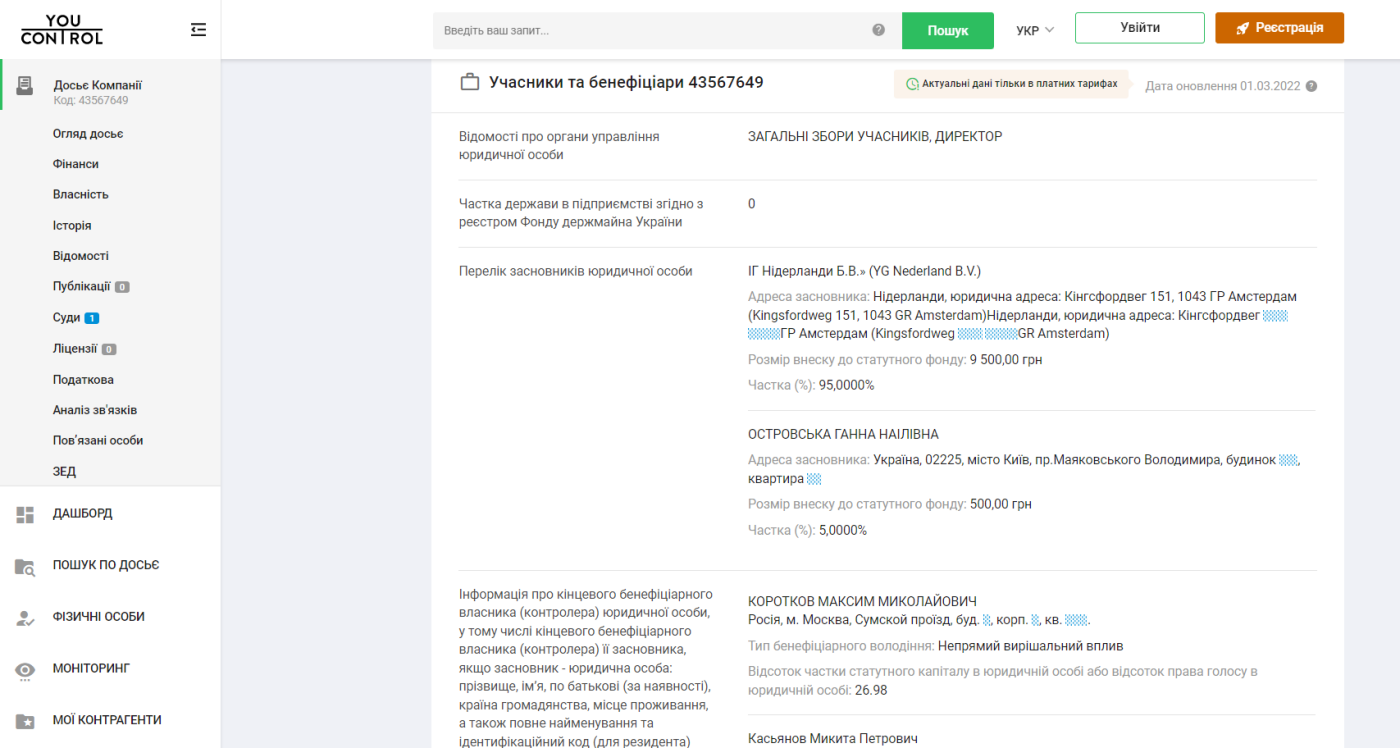This screenshot has width=1400, height=748.
Task: Click the Дата оновлення 01.03.2022 text
Action: (1223, 86)
